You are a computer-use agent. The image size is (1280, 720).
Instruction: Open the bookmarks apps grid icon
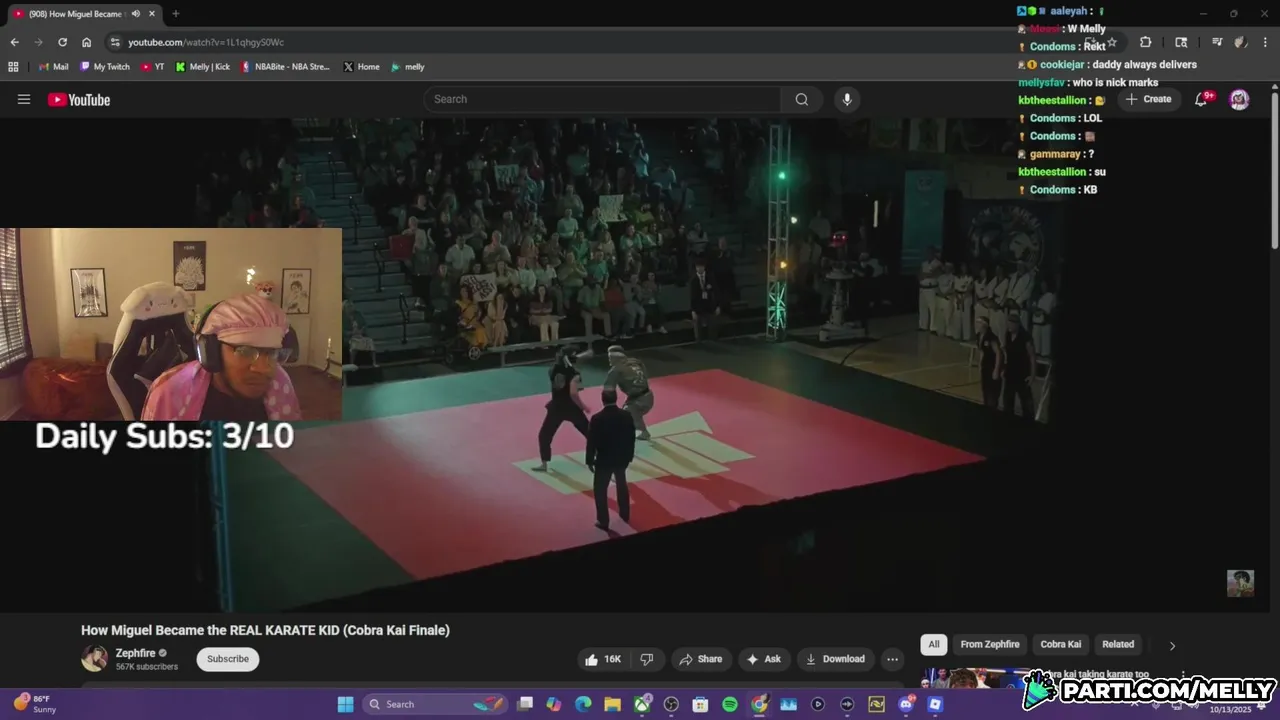point(13,67)
